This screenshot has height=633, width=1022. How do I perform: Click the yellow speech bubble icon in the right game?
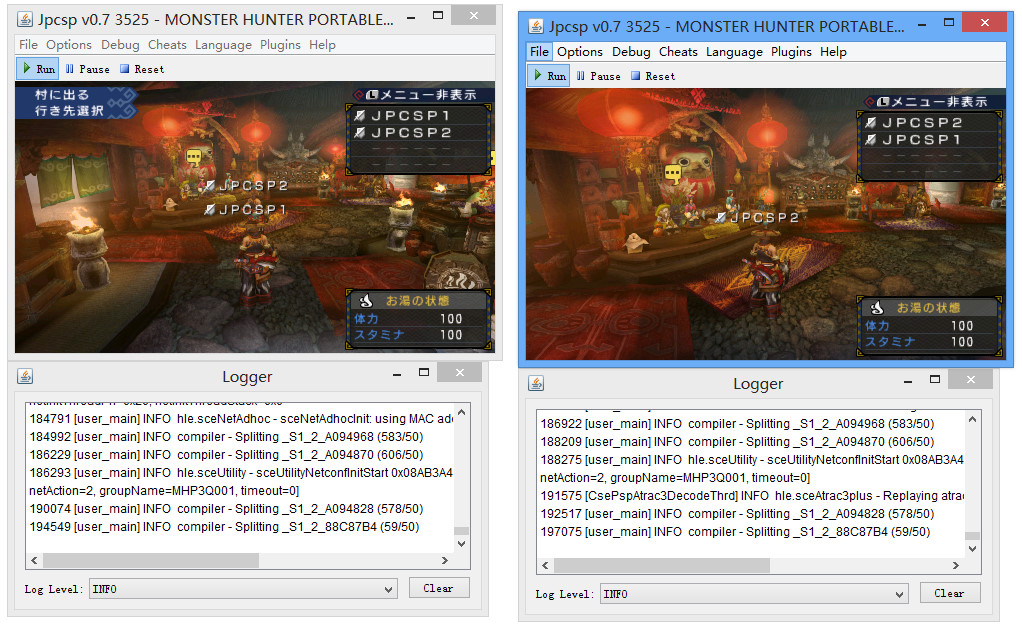[673, 173]
